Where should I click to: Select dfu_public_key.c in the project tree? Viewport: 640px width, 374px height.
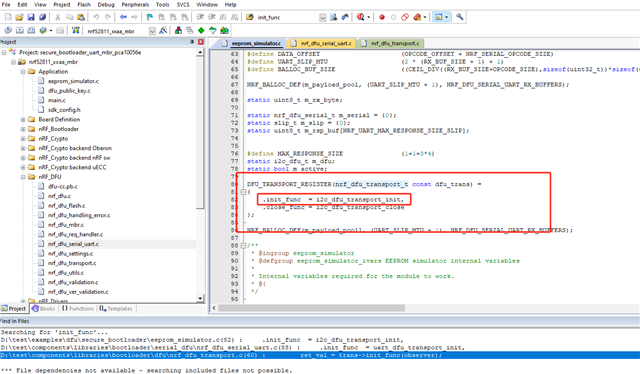(x=69, y=91)
